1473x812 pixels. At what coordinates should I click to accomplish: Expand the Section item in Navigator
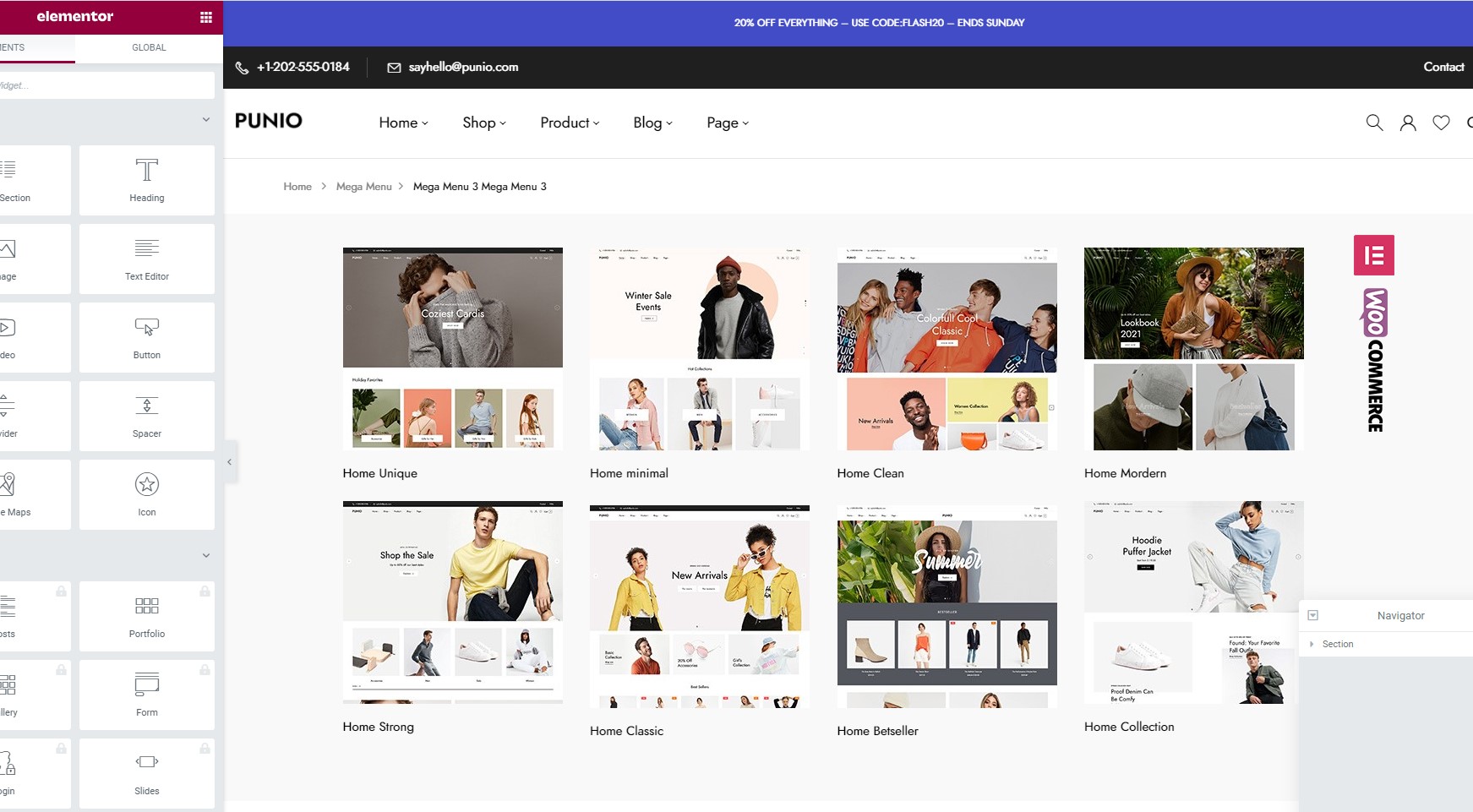pyautogui.click(x=1312, y=644)
